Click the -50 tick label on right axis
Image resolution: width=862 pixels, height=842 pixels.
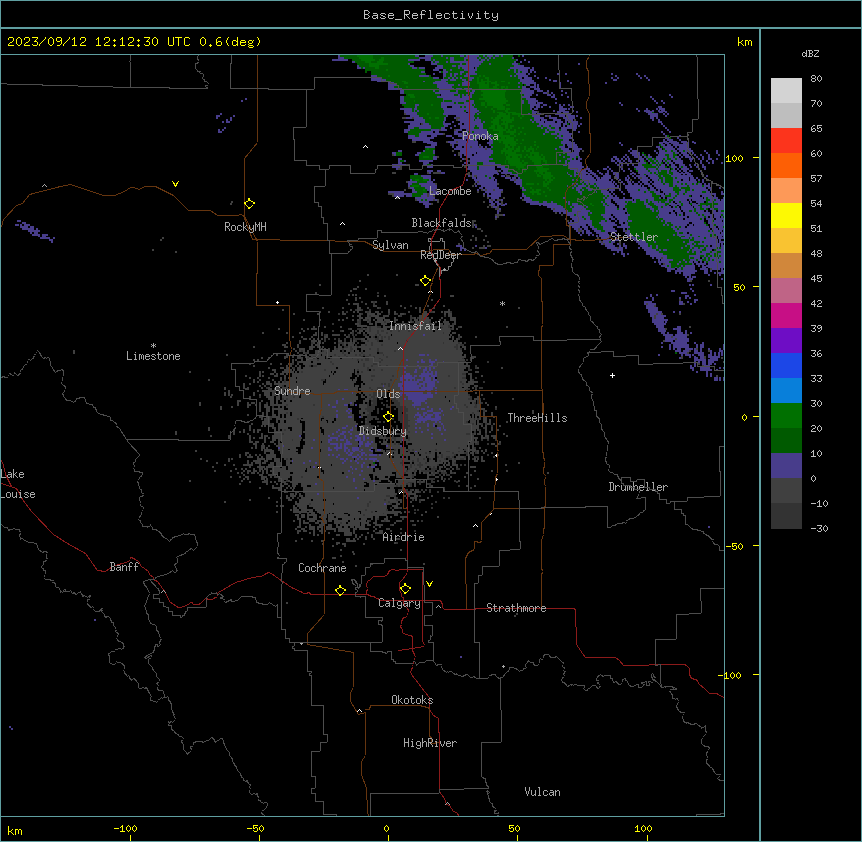click(734, 546)
